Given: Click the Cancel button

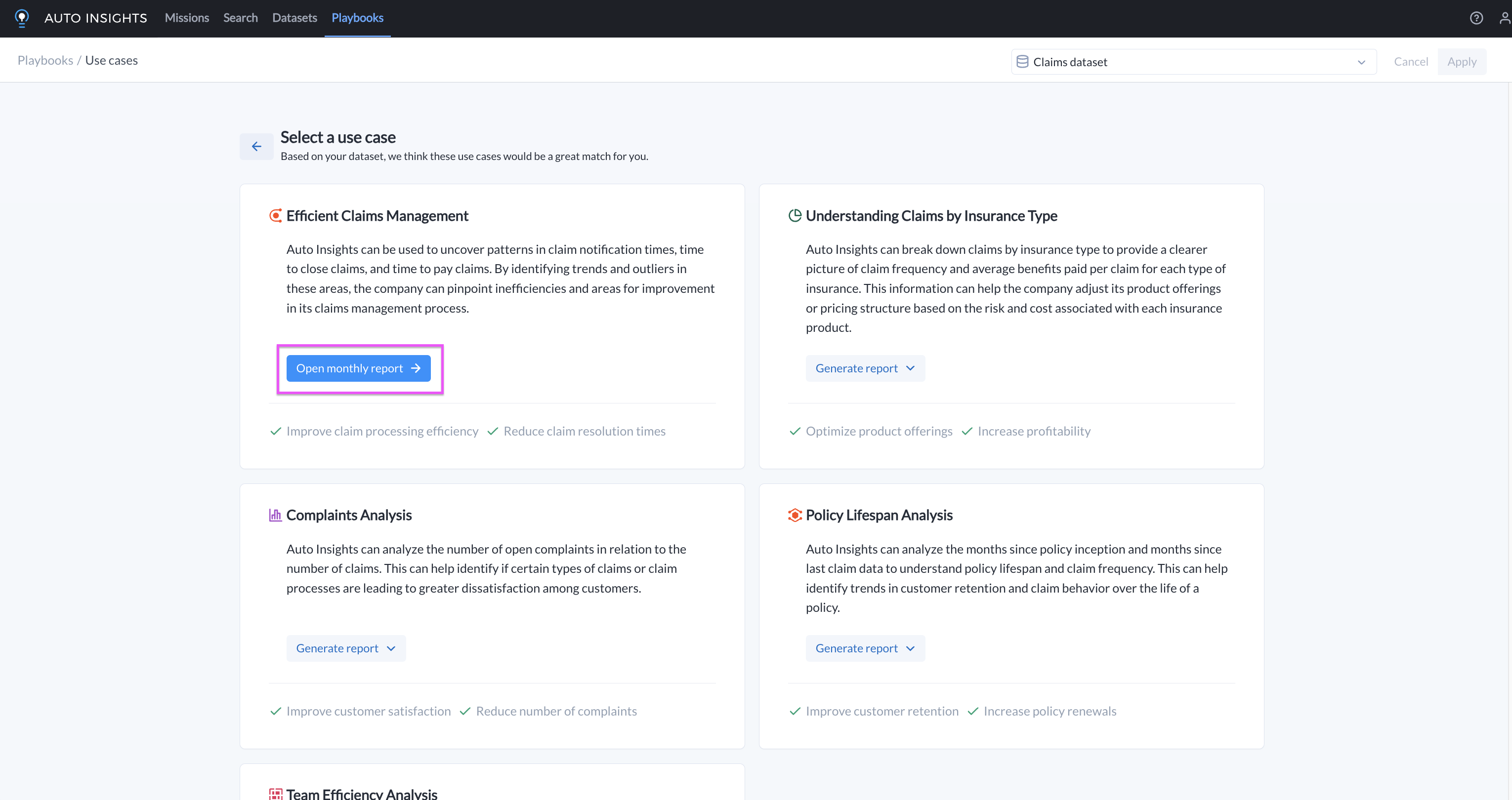Looking at the screenshot, I should point(1410,62).
